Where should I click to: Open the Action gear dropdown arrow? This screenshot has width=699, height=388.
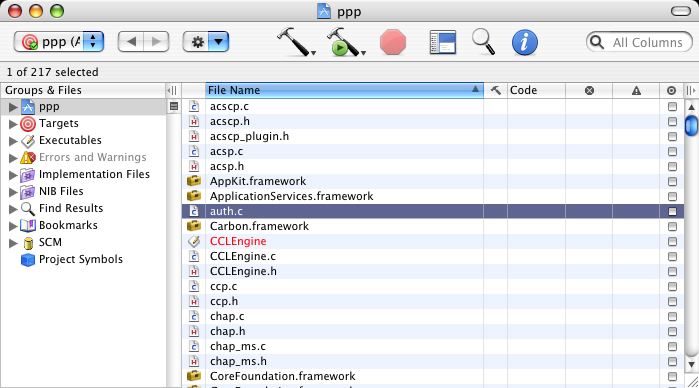pyautogui.click(x=218, y=42)
